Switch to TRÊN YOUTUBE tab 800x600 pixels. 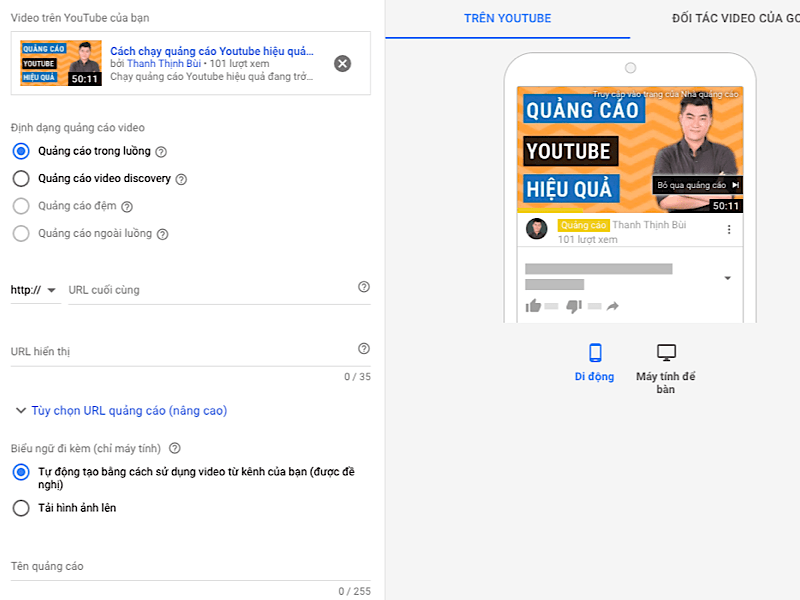[508, 18]
